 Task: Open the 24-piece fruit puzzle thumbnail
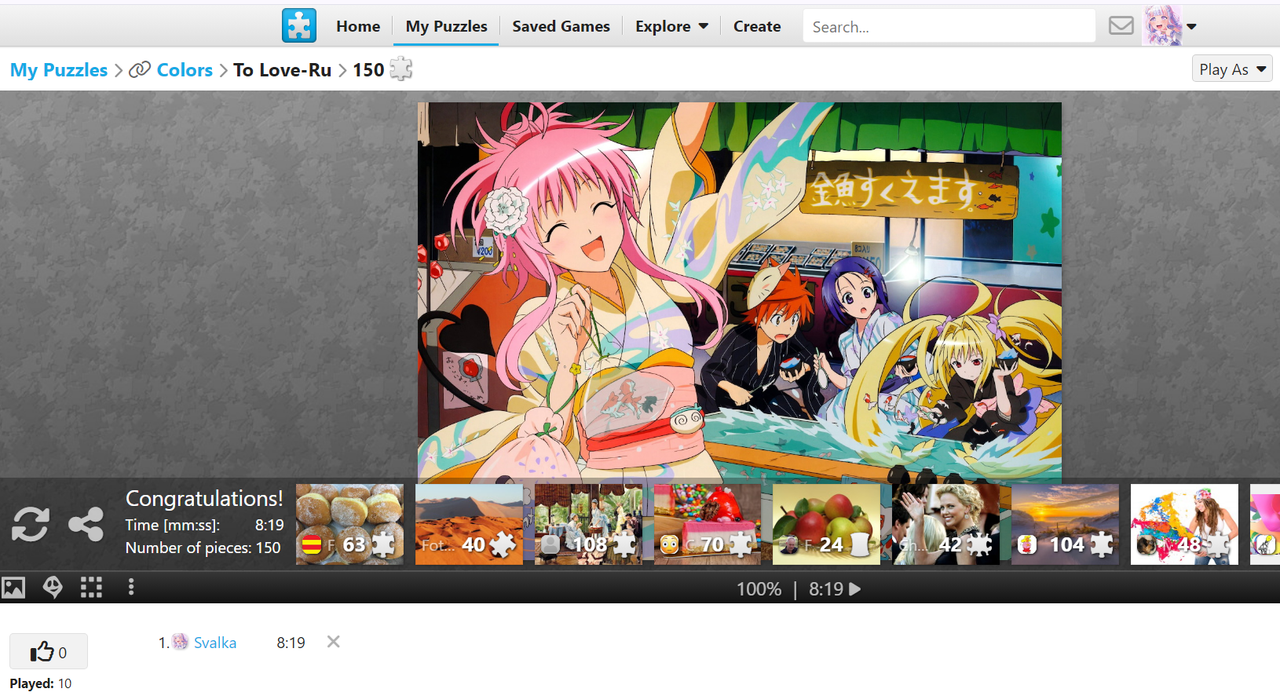827,524
